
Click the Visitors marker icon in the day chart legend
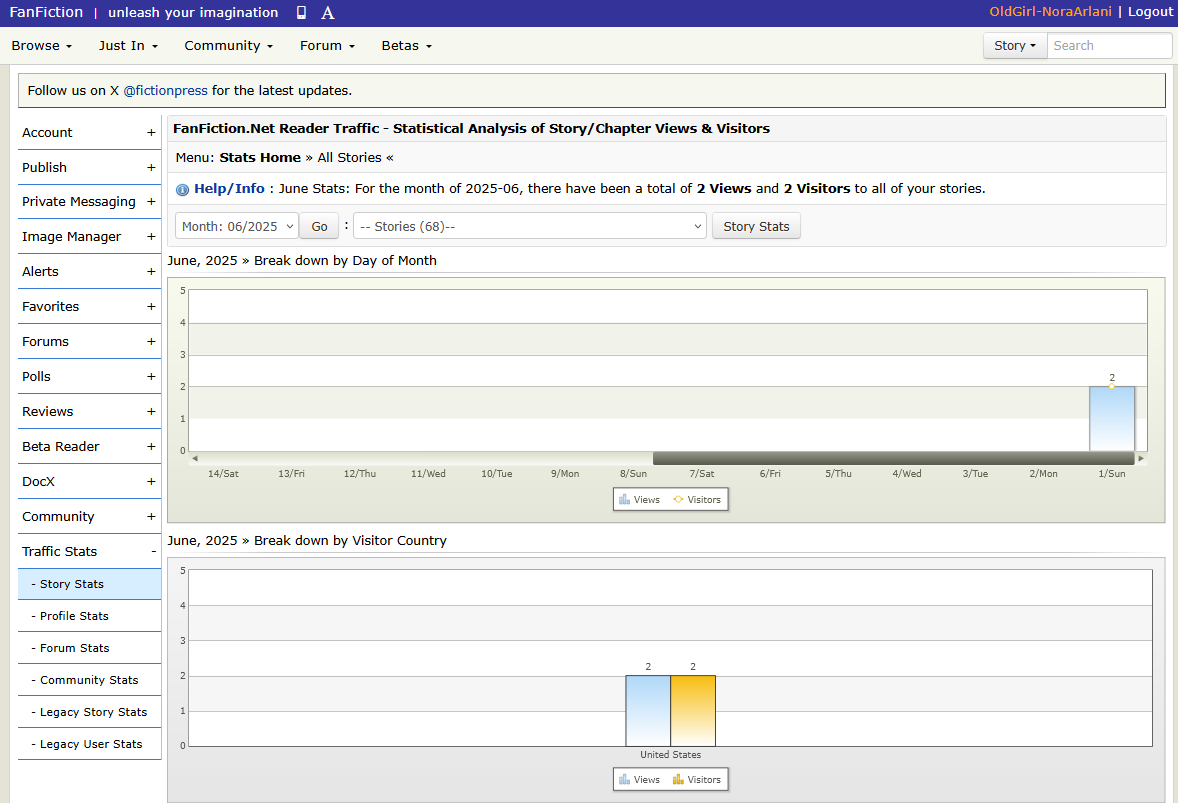pos(678,500)
